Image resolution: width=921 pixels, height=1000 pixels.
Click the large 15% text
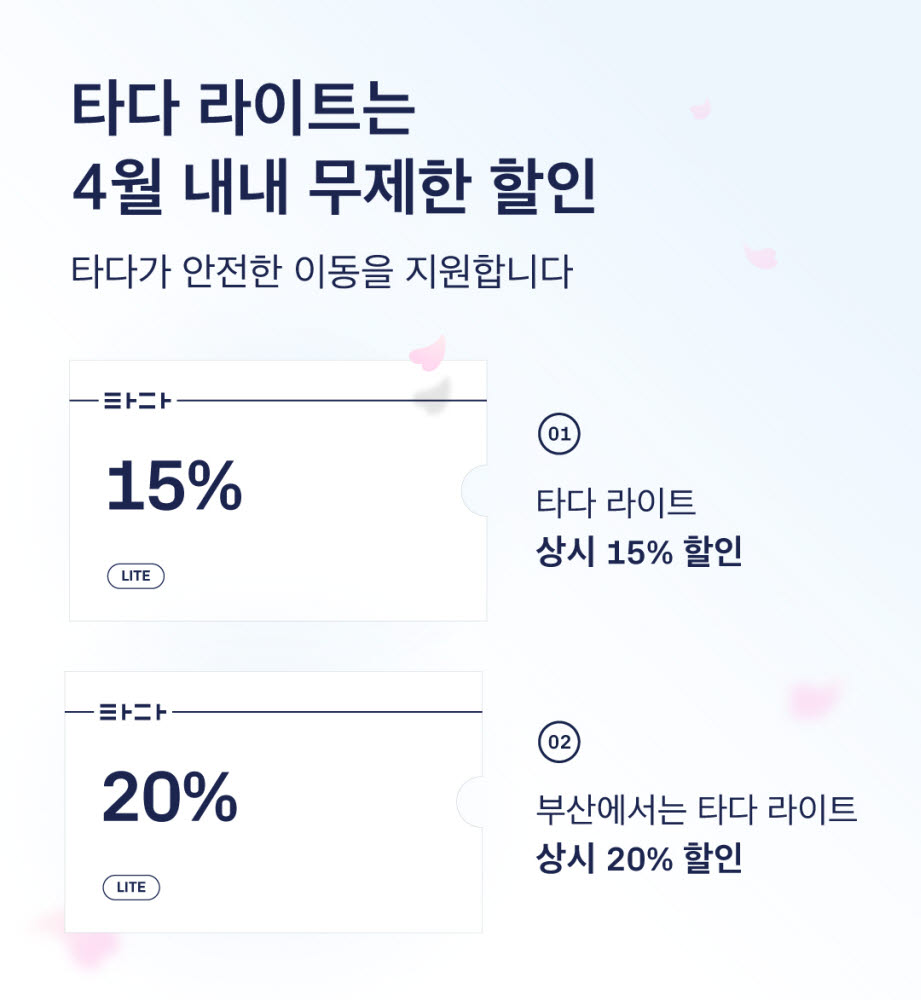coord(174,487)
